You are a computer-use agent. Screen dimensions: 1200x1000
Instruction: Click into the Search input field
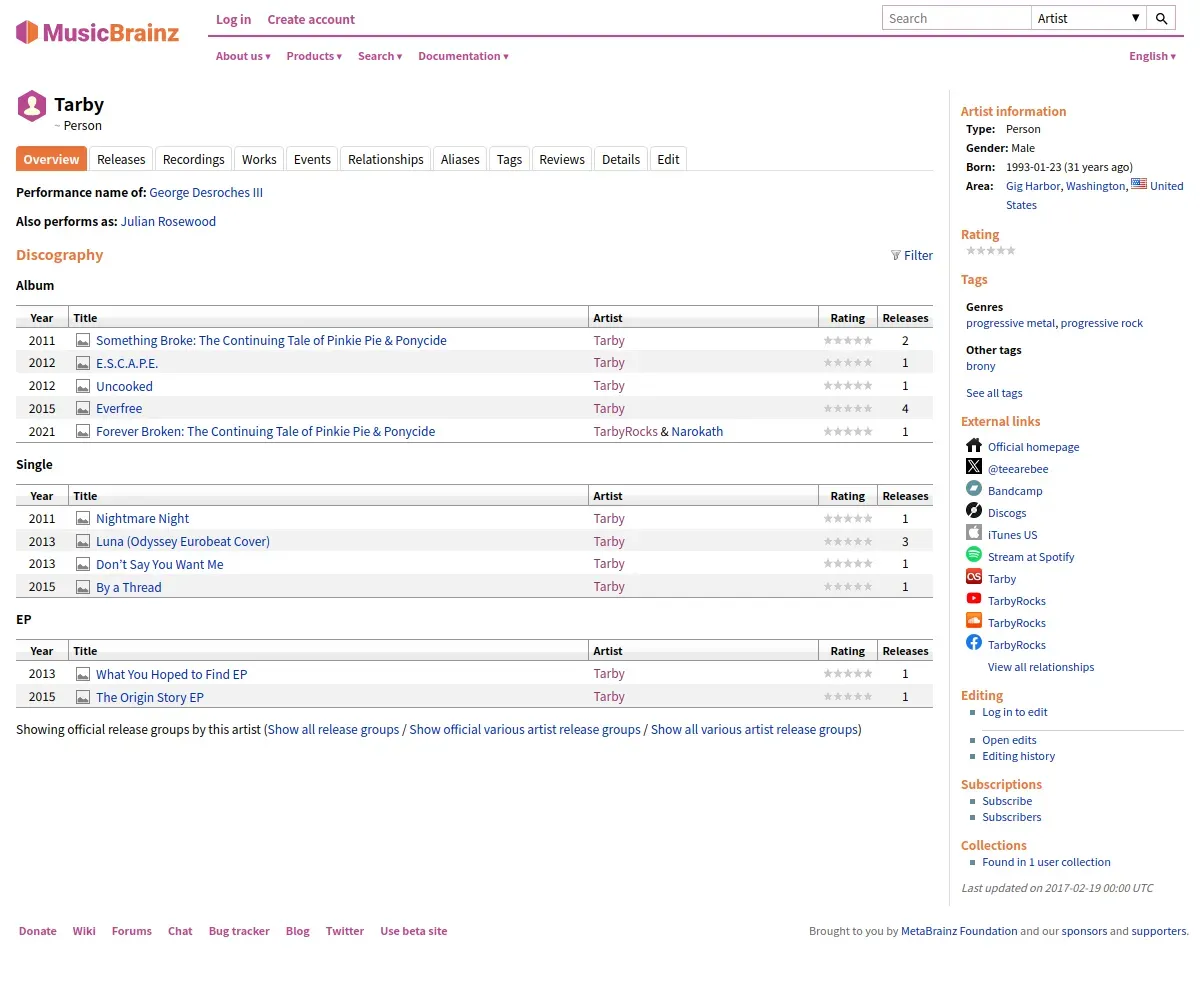coord(956,18)
